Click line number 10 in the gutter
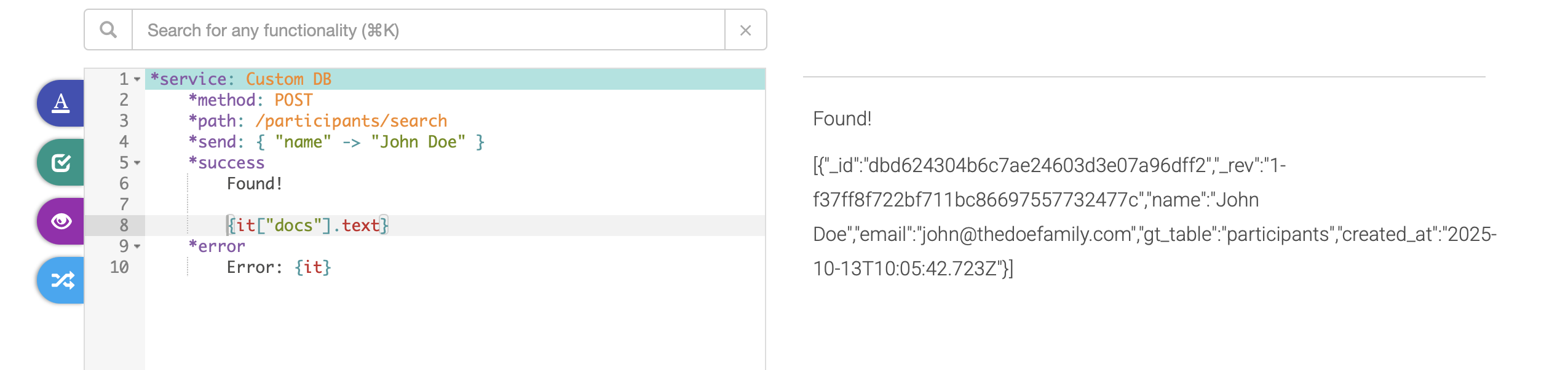 click(x=120, y=267)
